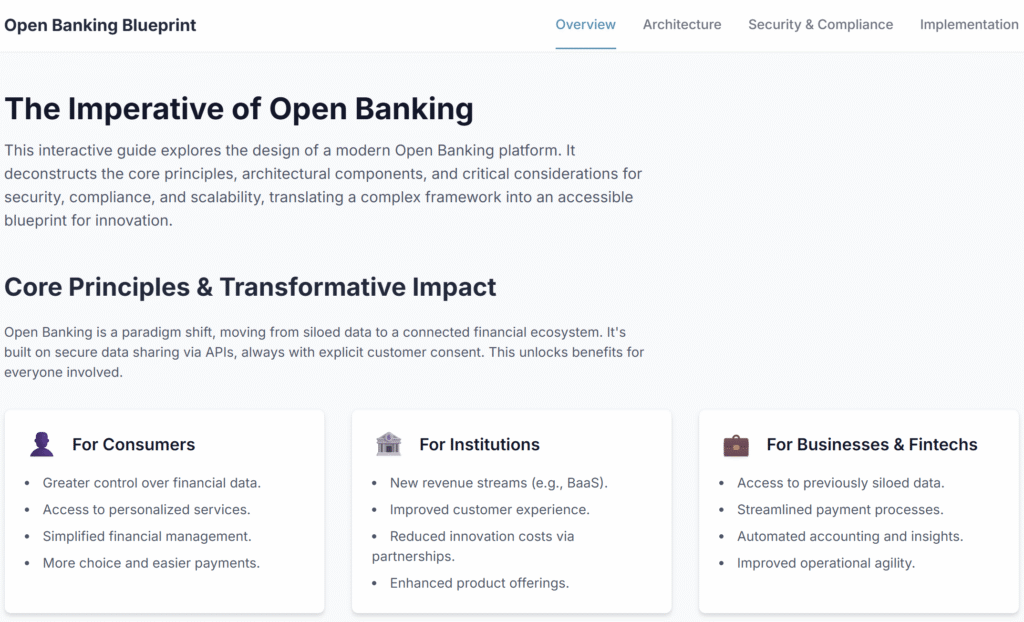1024x622 pixels.
Task: Click the consumer person icon
Action: (42, 444)
